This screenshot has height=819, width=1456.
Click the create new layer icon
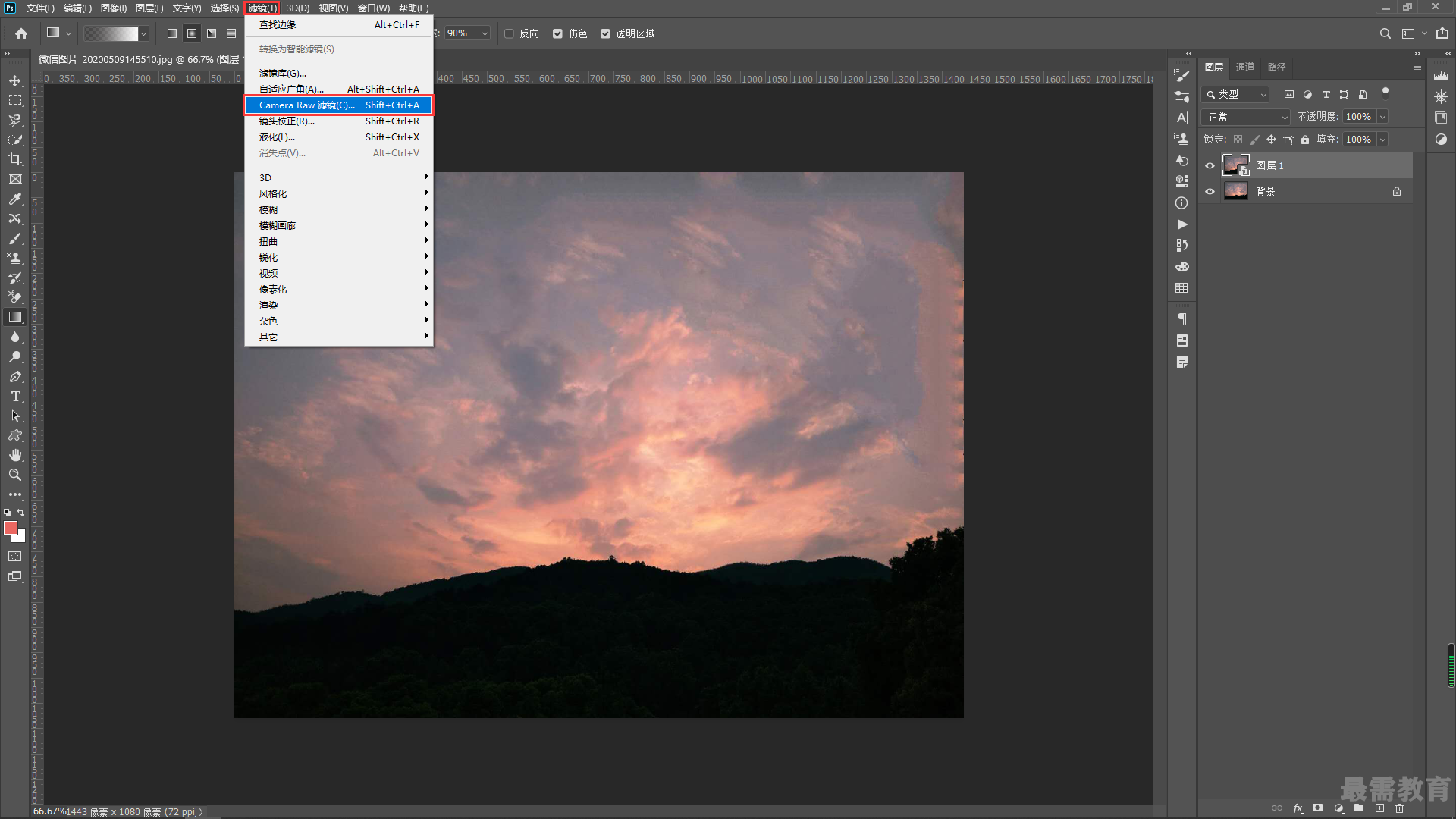tap(1379, 808)
